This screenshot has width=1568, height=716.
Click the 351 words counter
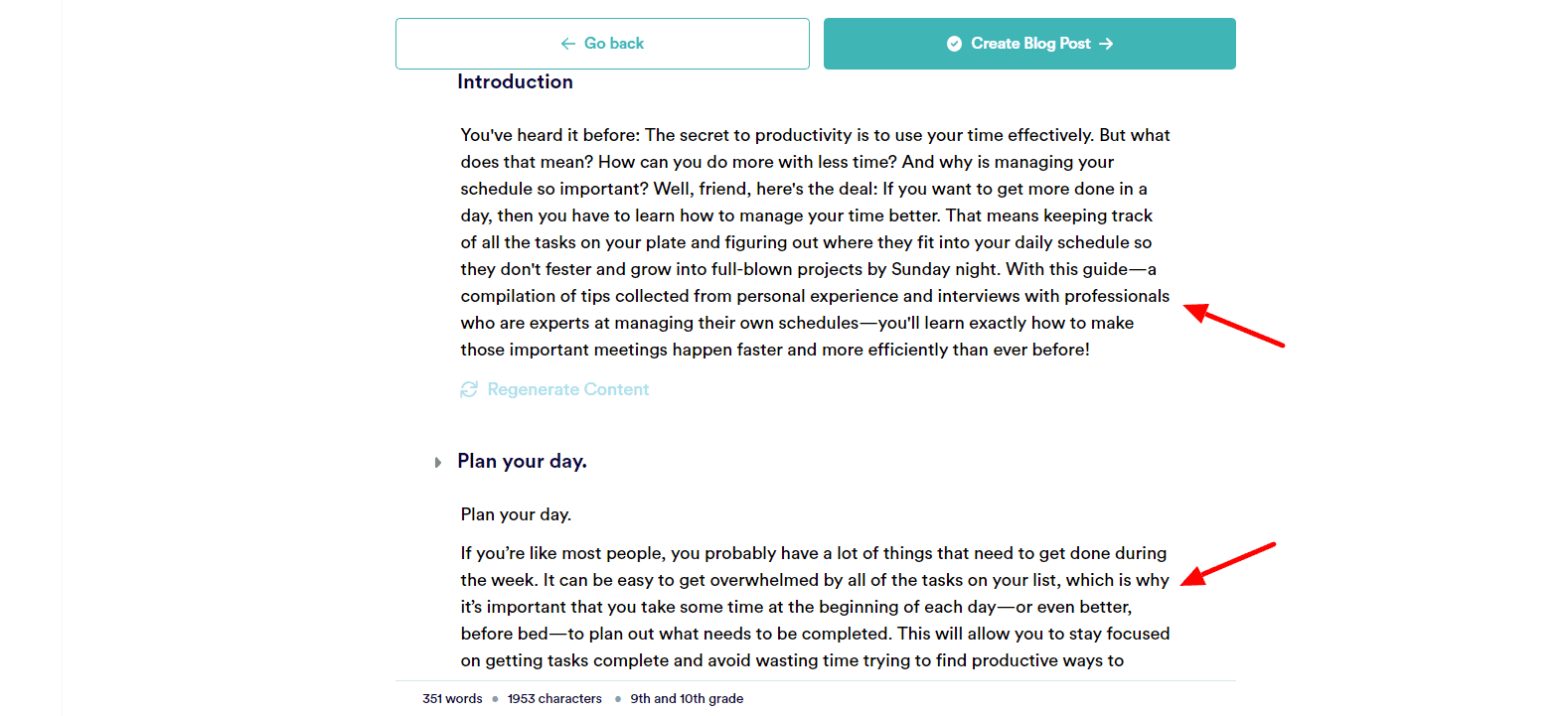(452, 699)
